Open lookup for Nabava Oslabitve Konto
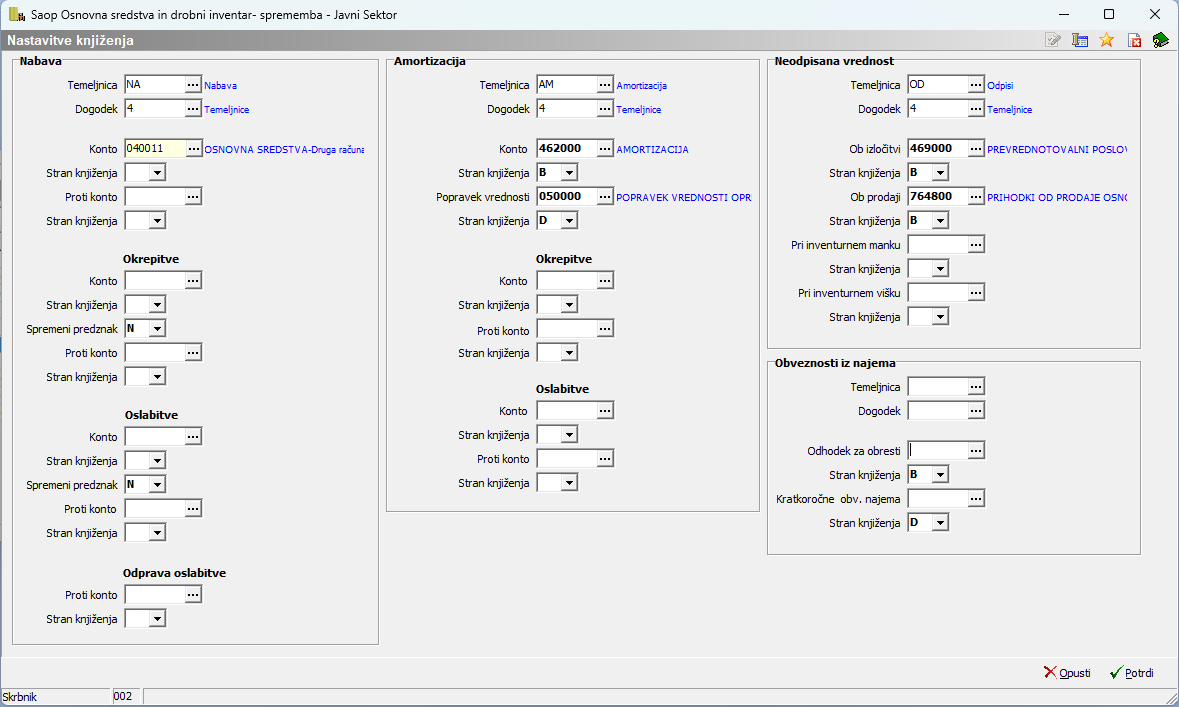 [x=193, y=437]
